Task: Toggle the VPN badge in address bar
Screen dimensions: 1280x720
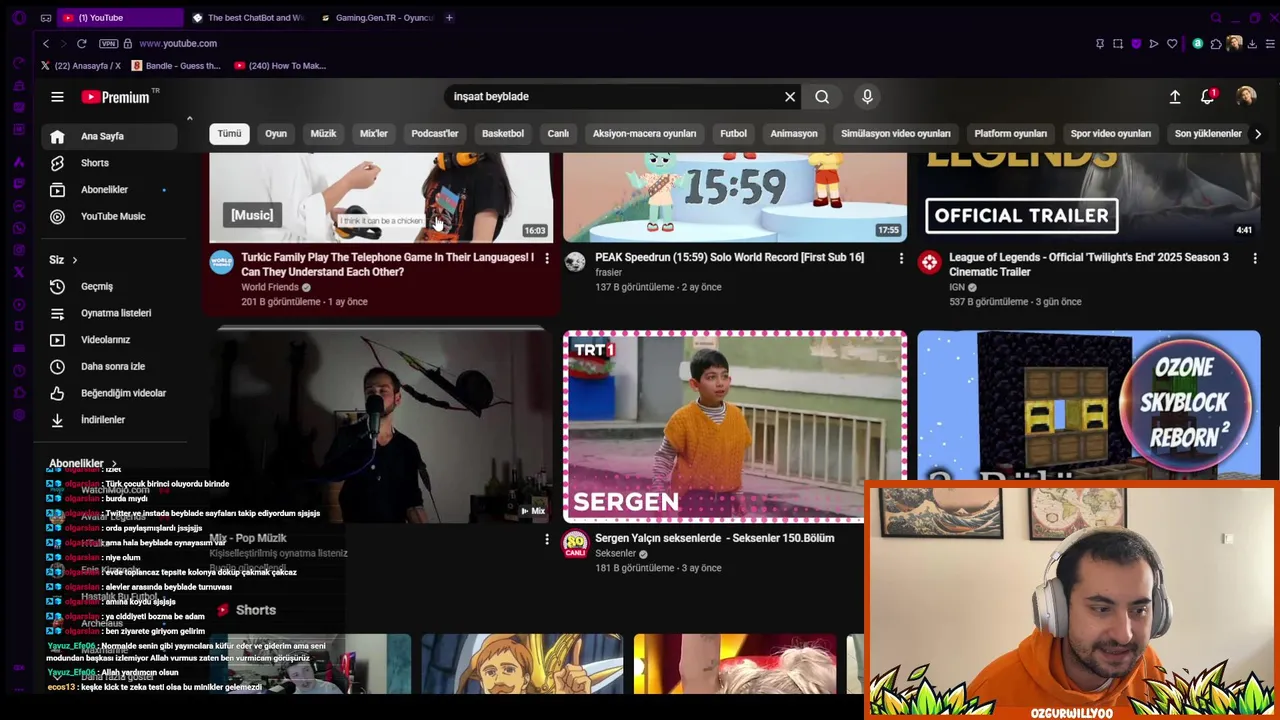Action: click(108, 43)
